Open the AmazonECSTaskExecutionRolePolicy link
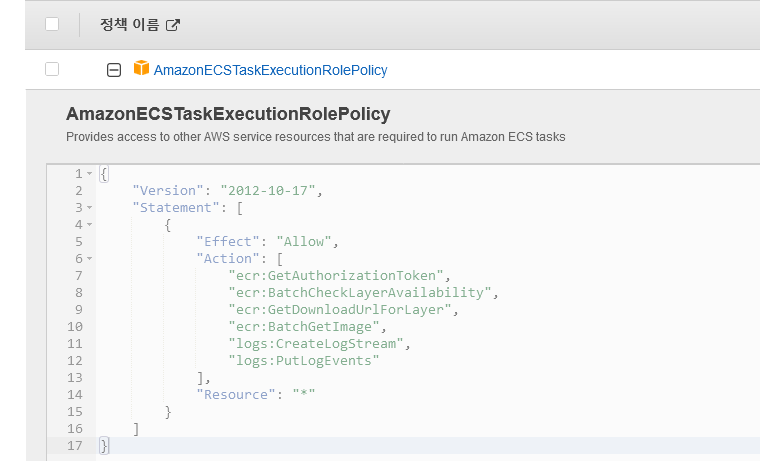Screen dimensions: 760x461 (270, 70)
